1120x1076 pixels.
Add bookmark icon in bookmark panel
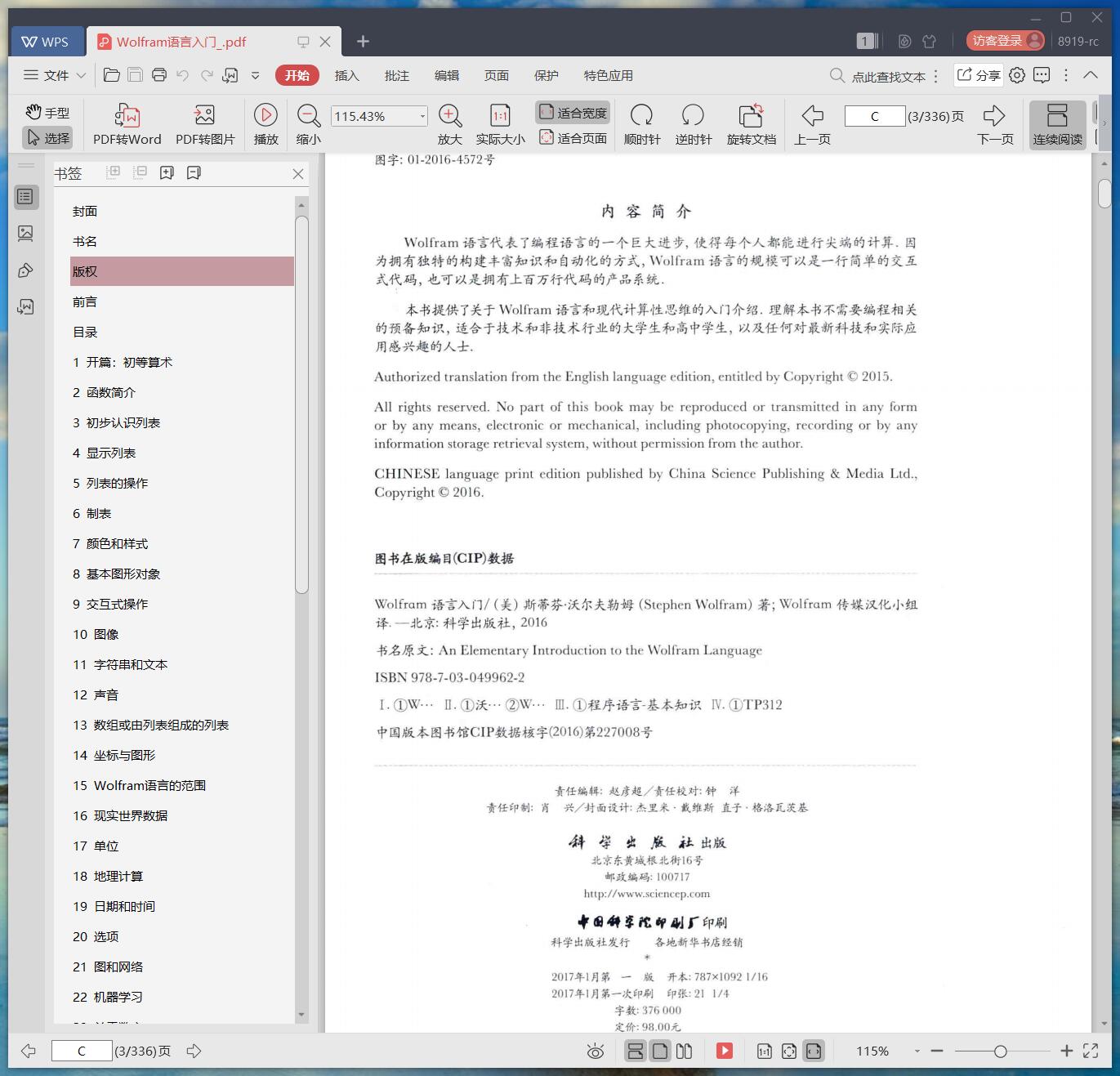click(167, 172)
